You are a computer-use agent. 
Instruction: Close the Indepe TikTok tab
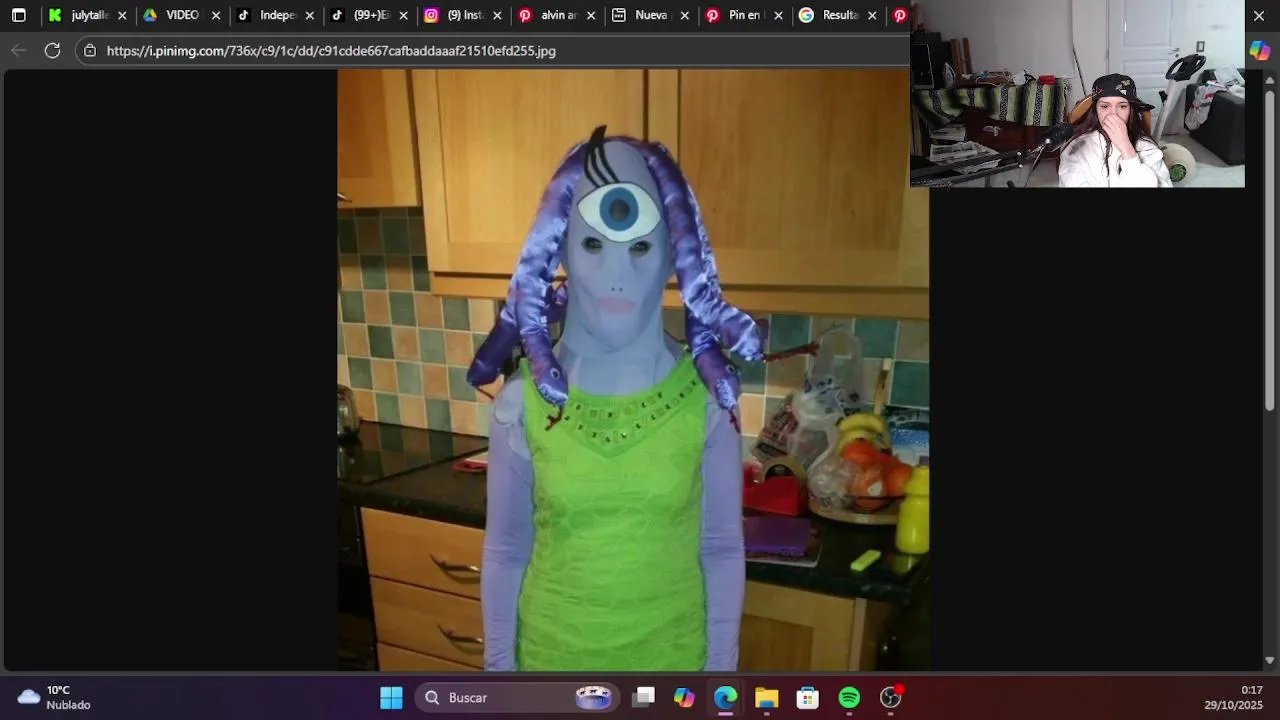309,15
